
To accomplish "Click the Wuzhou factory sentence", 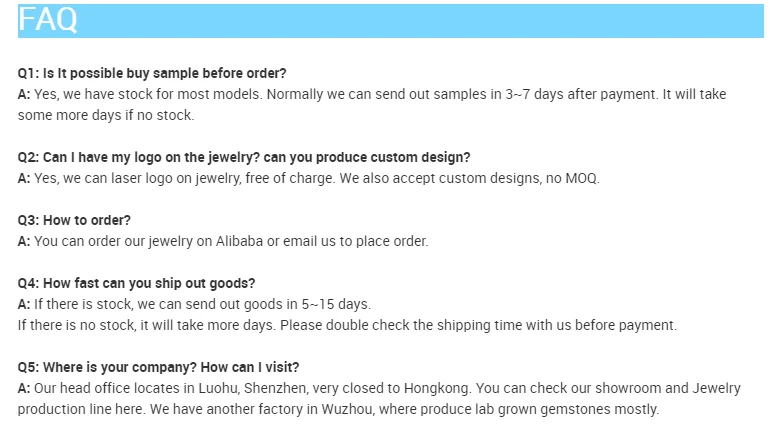I will coord(404,409).
